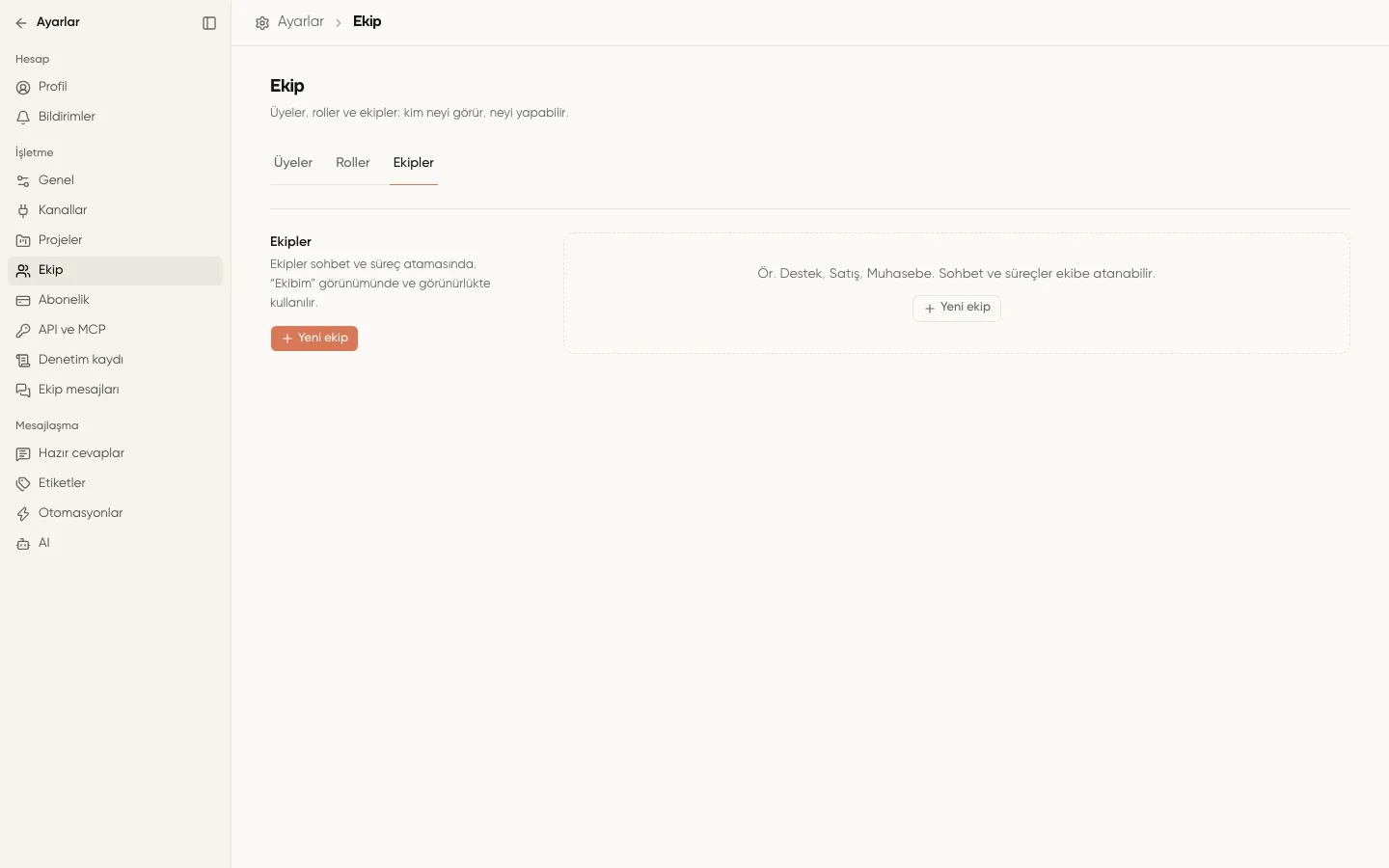1389x868 pixels.
Task: Click the AI robot icon
Action: (x=23, y=544)
